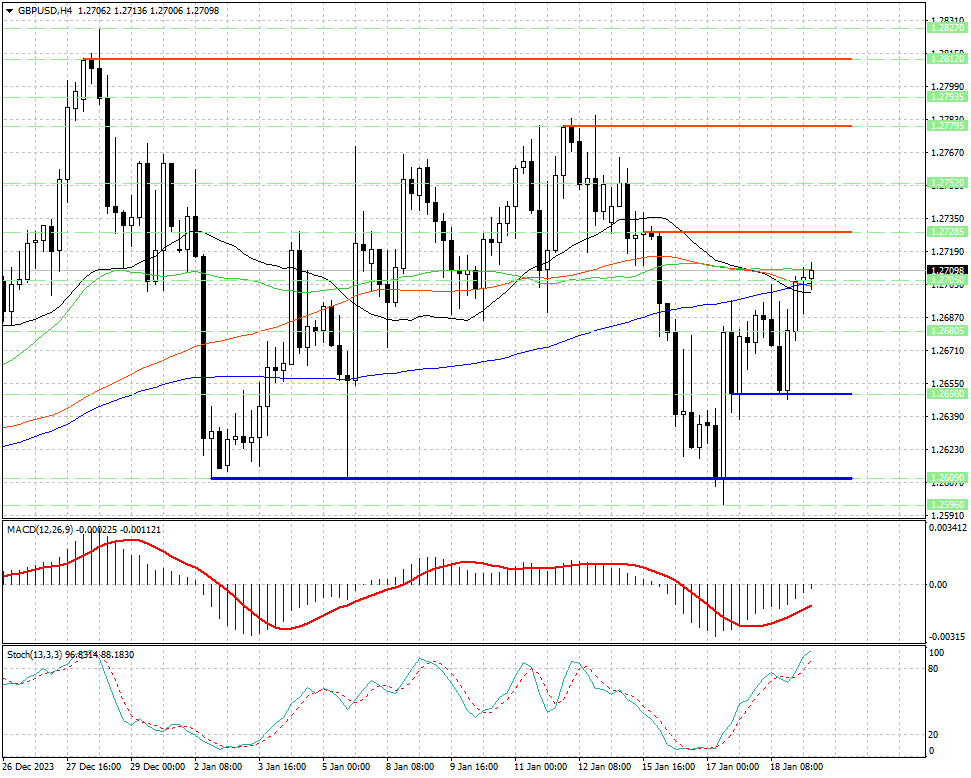Click the Stochastic scale value 20
971x778 pixels.
(x=933, y=735)
